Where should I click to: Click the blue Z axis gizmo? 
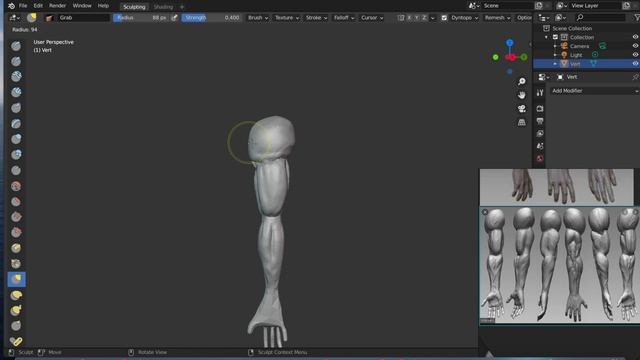[x=510, y=42]
